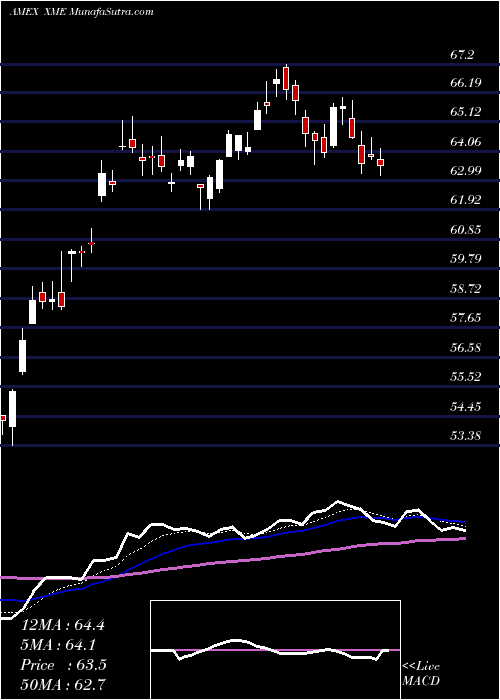500x700 pixels.
Task: Click the 55.52 price axis label
Action: 466,376
